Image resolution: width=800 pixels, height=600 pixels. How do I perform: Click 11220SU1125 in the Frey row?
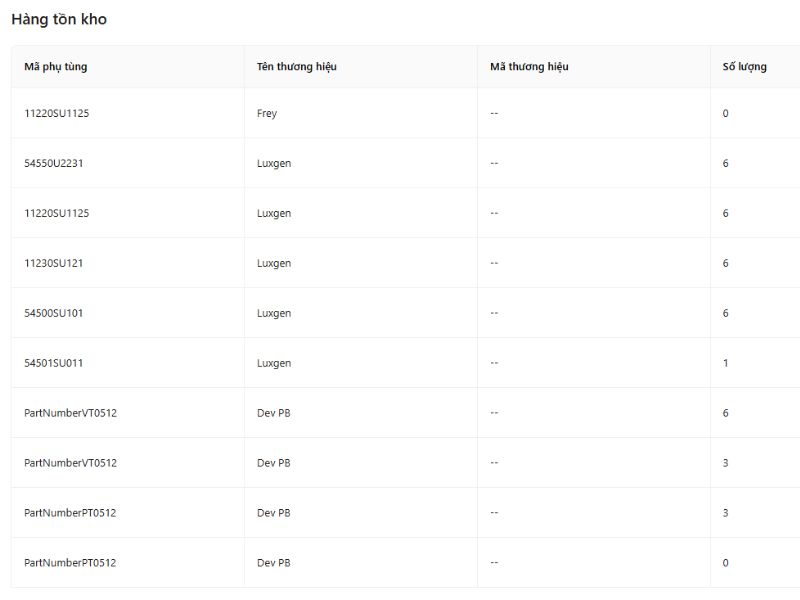pyautogui.click(x=57, y=113)
